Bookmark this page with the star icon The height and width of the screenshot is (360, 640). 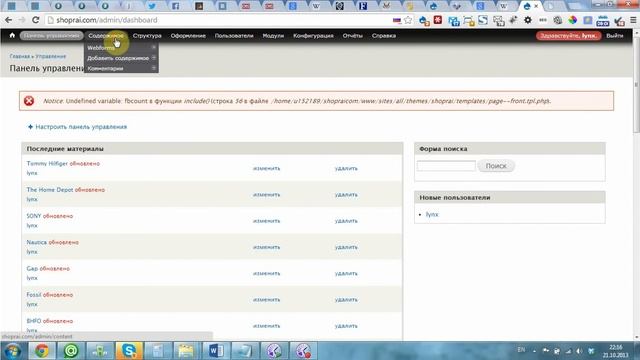(408, 20)
